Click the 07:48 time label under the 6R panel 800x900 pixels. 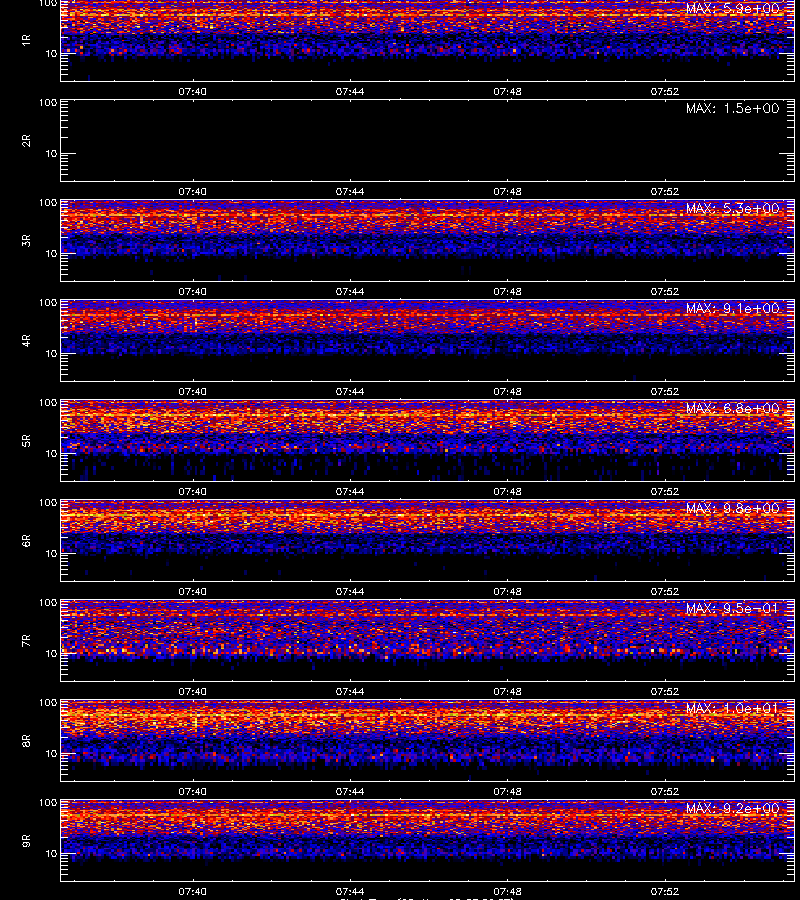[507, 591]
